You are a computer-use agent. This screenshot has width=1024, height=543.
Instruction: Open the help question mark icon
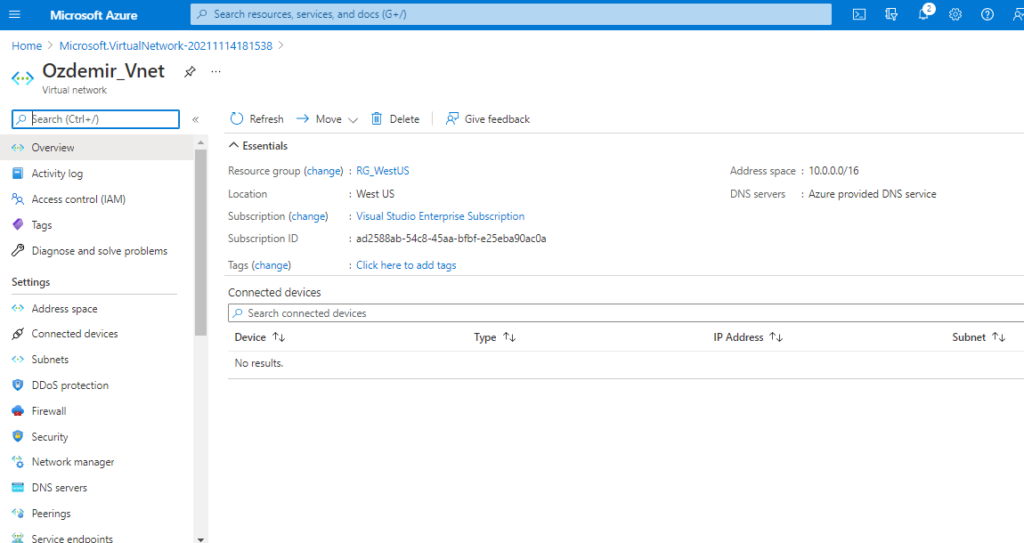[987, 14]
